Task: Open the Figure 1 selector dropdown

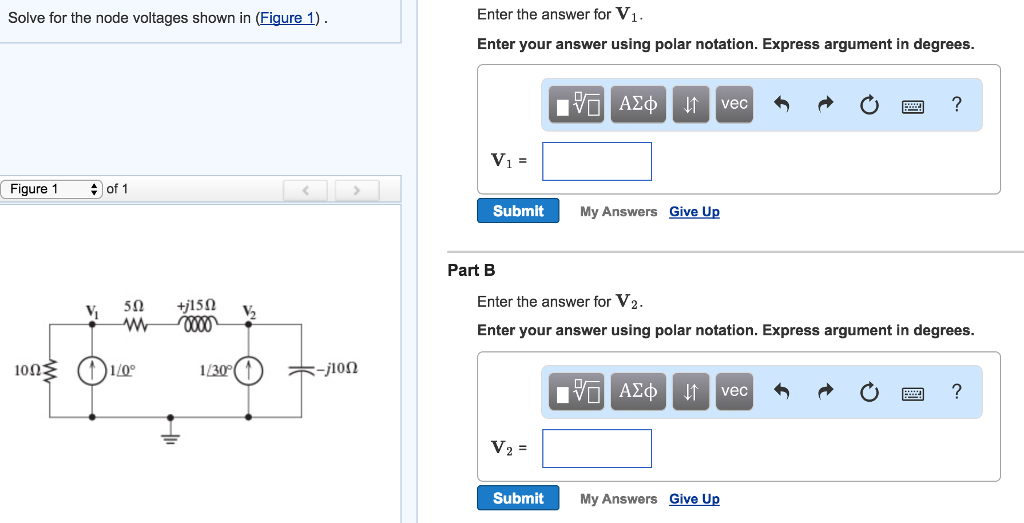Action: click(51, 189)
